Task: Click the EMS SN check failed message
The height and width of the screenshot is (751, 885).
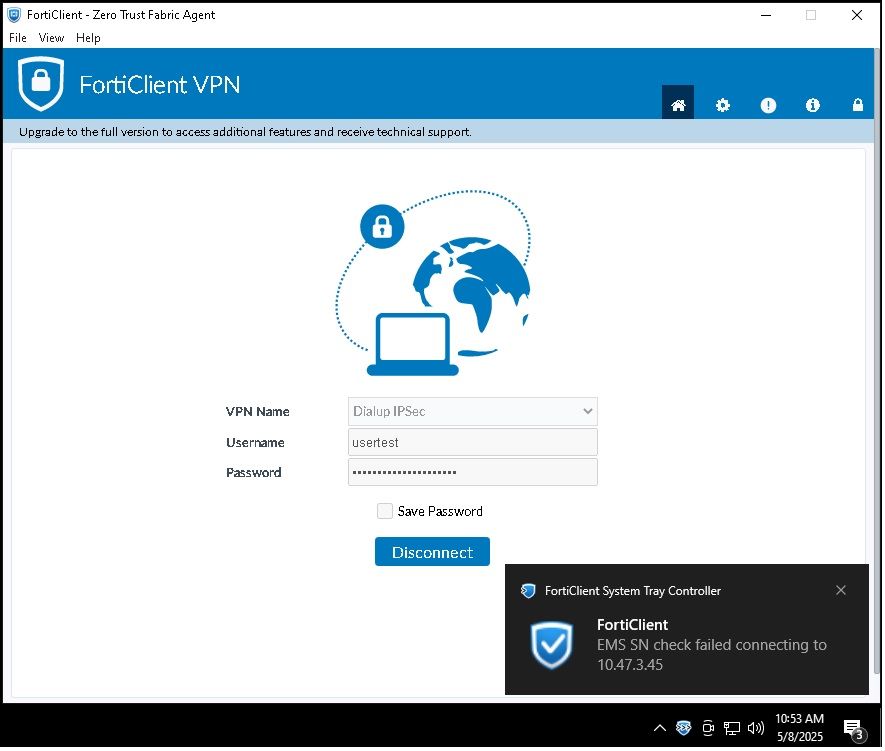Action: pyautogui.click(x=713, y=657)
